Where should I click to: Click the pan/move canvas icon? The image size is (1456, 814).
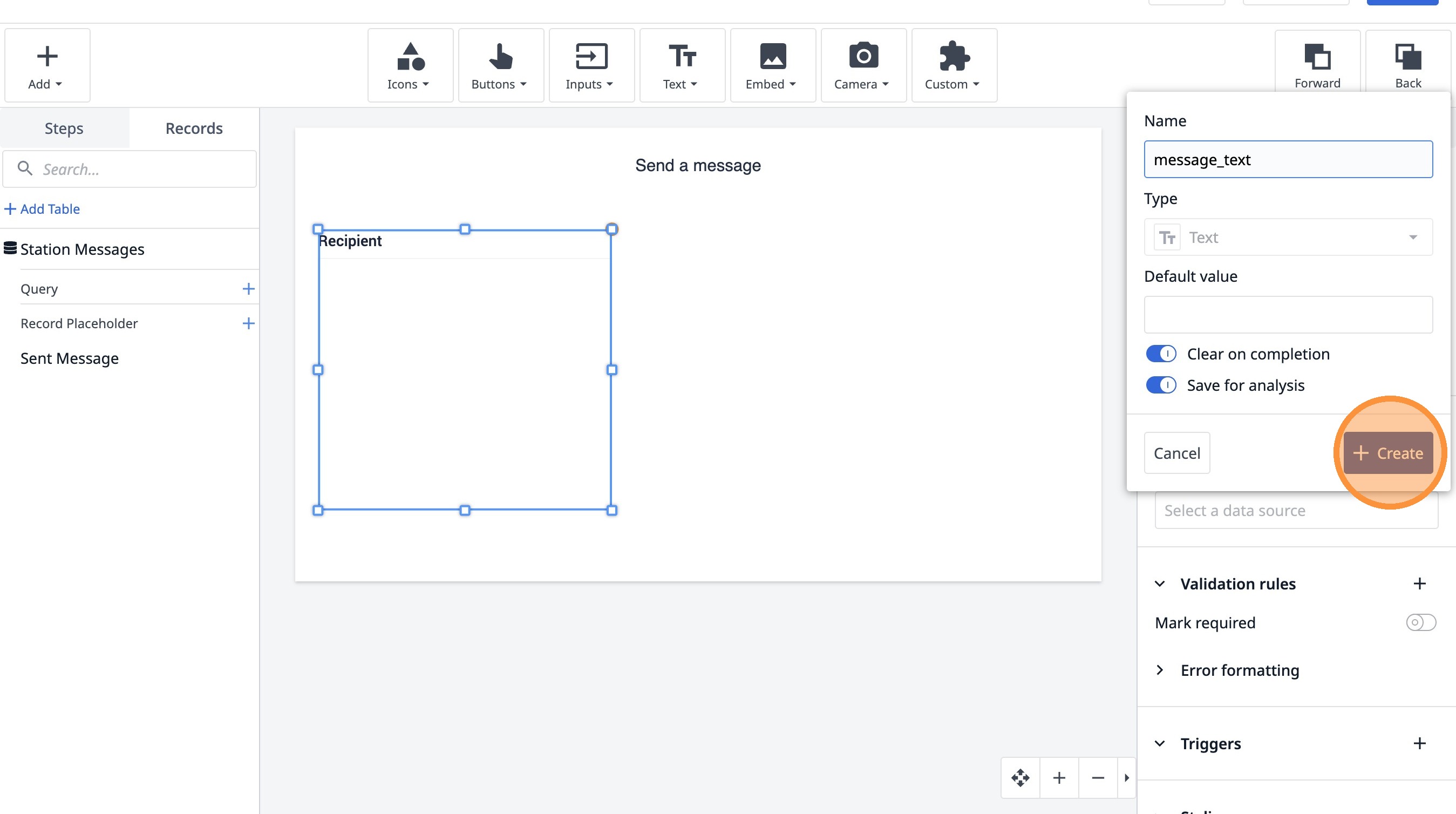tap(1020, 778)
